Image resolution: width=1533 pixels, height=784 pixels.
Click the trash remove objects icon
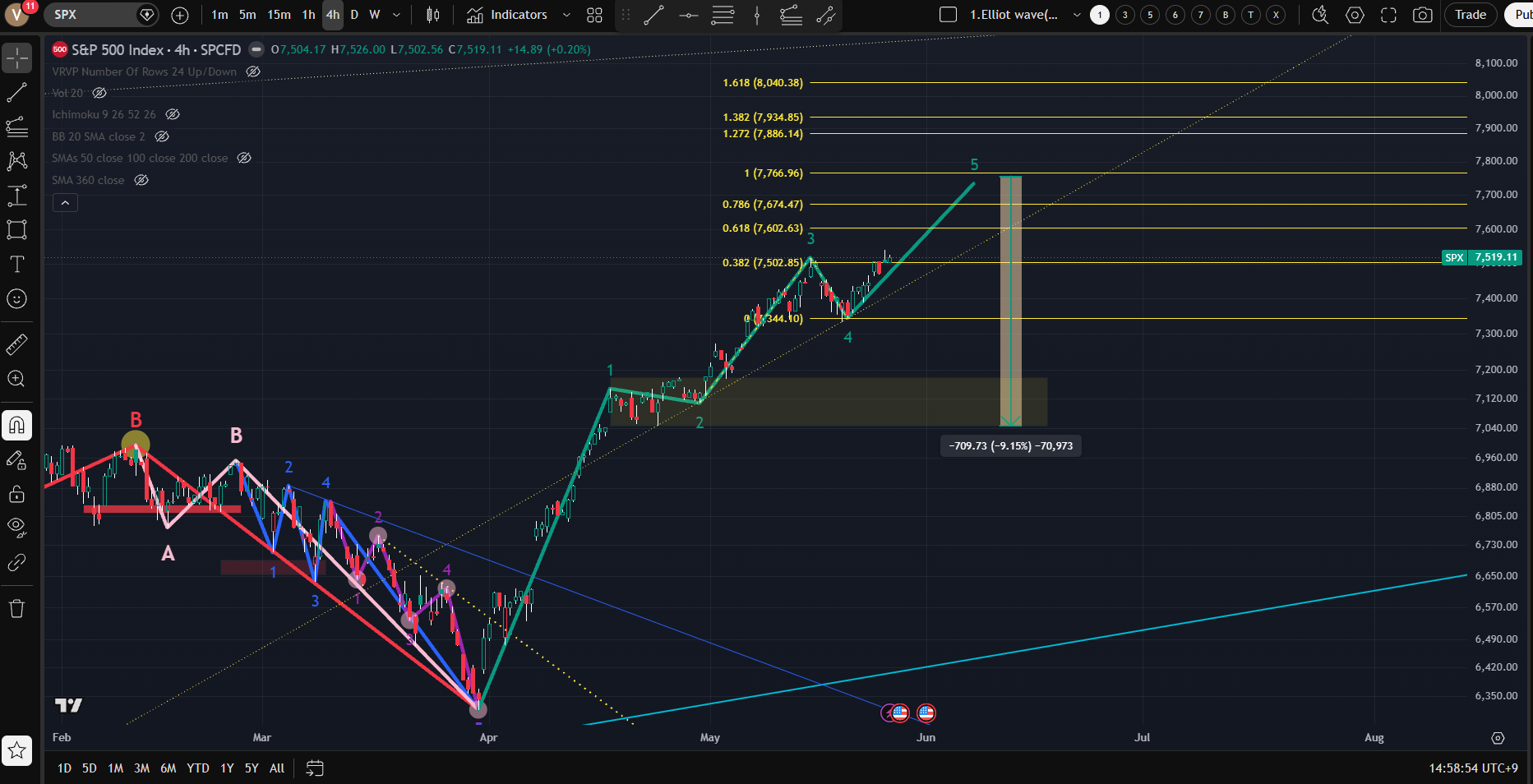click(x=17, y=608)
